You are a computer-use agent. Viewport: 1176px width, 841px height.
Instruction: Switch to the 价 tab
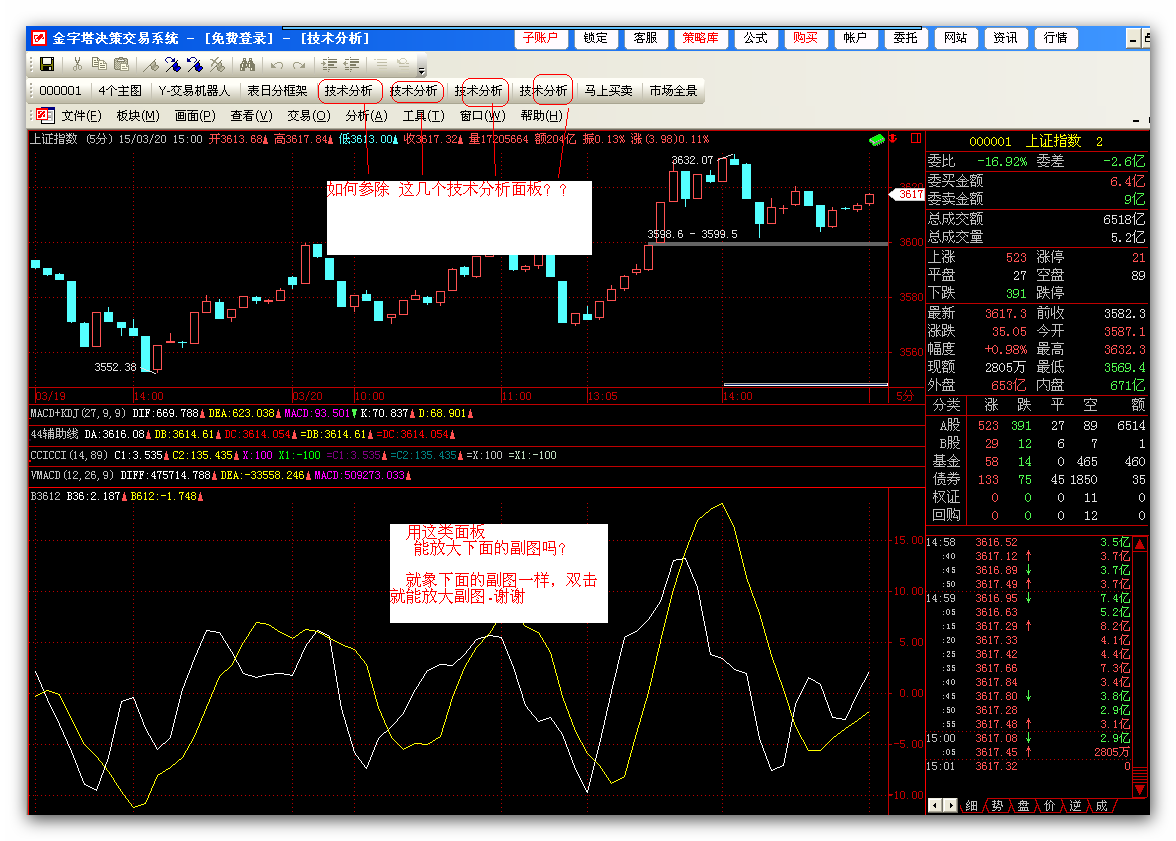tap(1049, 806)
